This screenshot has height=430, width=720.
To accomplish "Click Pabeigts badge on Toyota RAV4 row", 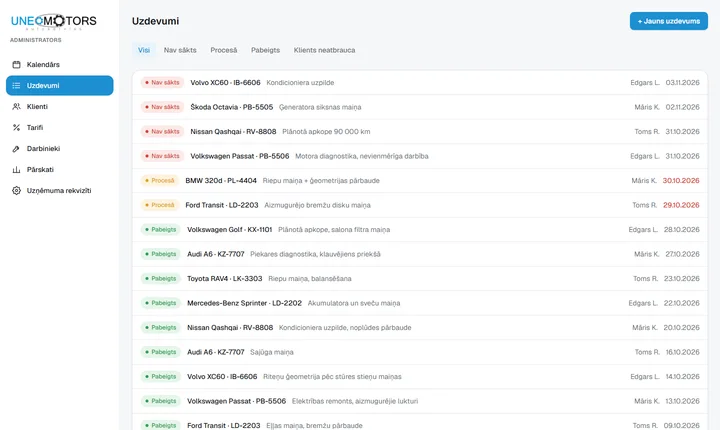I will [161, 278].
